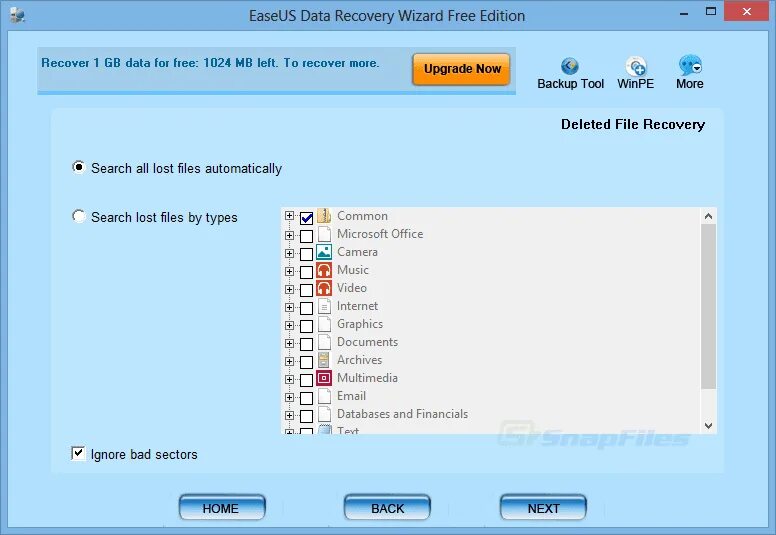Screen dimensions: 776x535
Task: Check the Databases and Financials checkbox
Action: [306, 416]
